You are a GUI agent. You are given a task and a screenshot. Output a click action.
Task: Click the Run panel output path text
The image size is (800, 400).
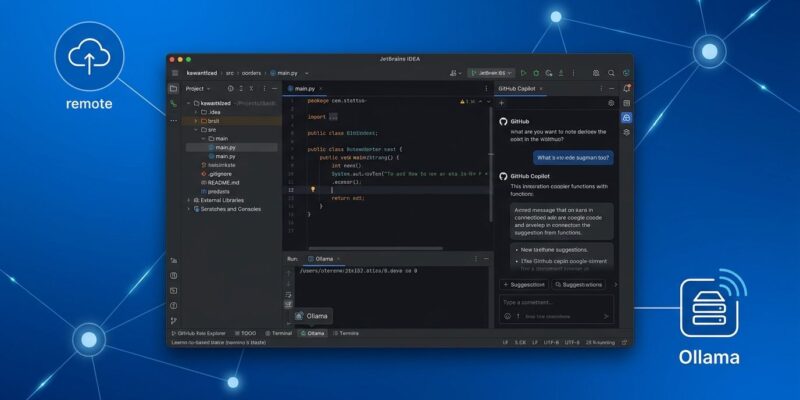click(359, 271)
